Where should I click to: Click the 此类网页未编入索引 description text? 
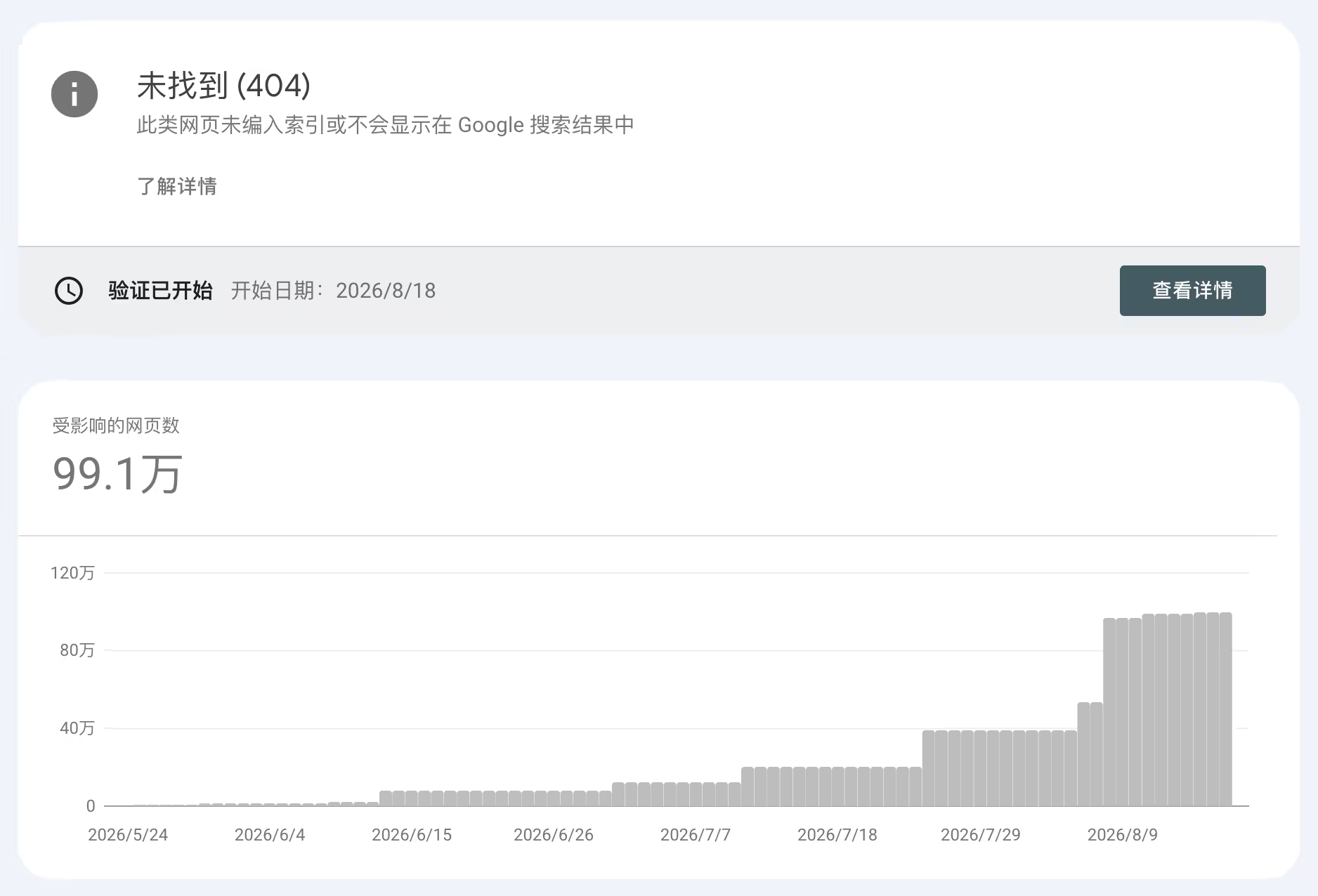(x=385, y=125)
